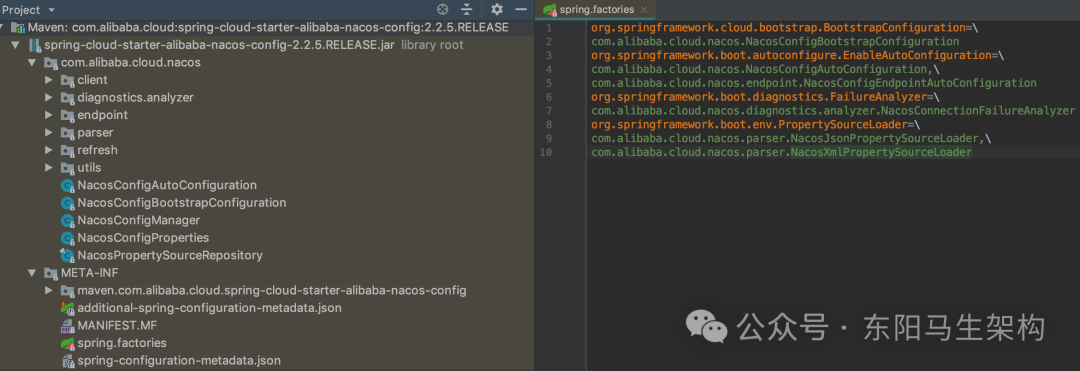Viewport: 1080px width, 371px height.
Task: Collapse the com.alibaba.cloud.nacos package
Action: click(x=31, y=63)
